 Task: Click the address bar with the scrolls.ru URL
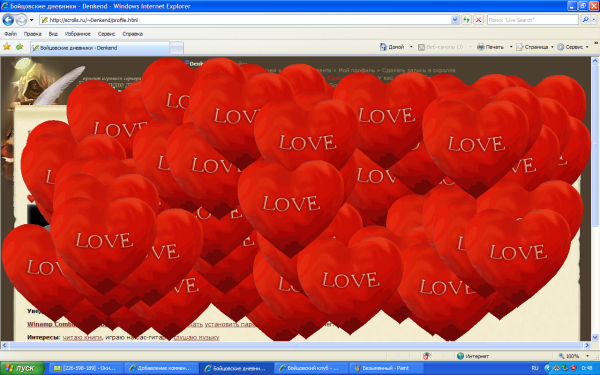[x=245, y=20]
